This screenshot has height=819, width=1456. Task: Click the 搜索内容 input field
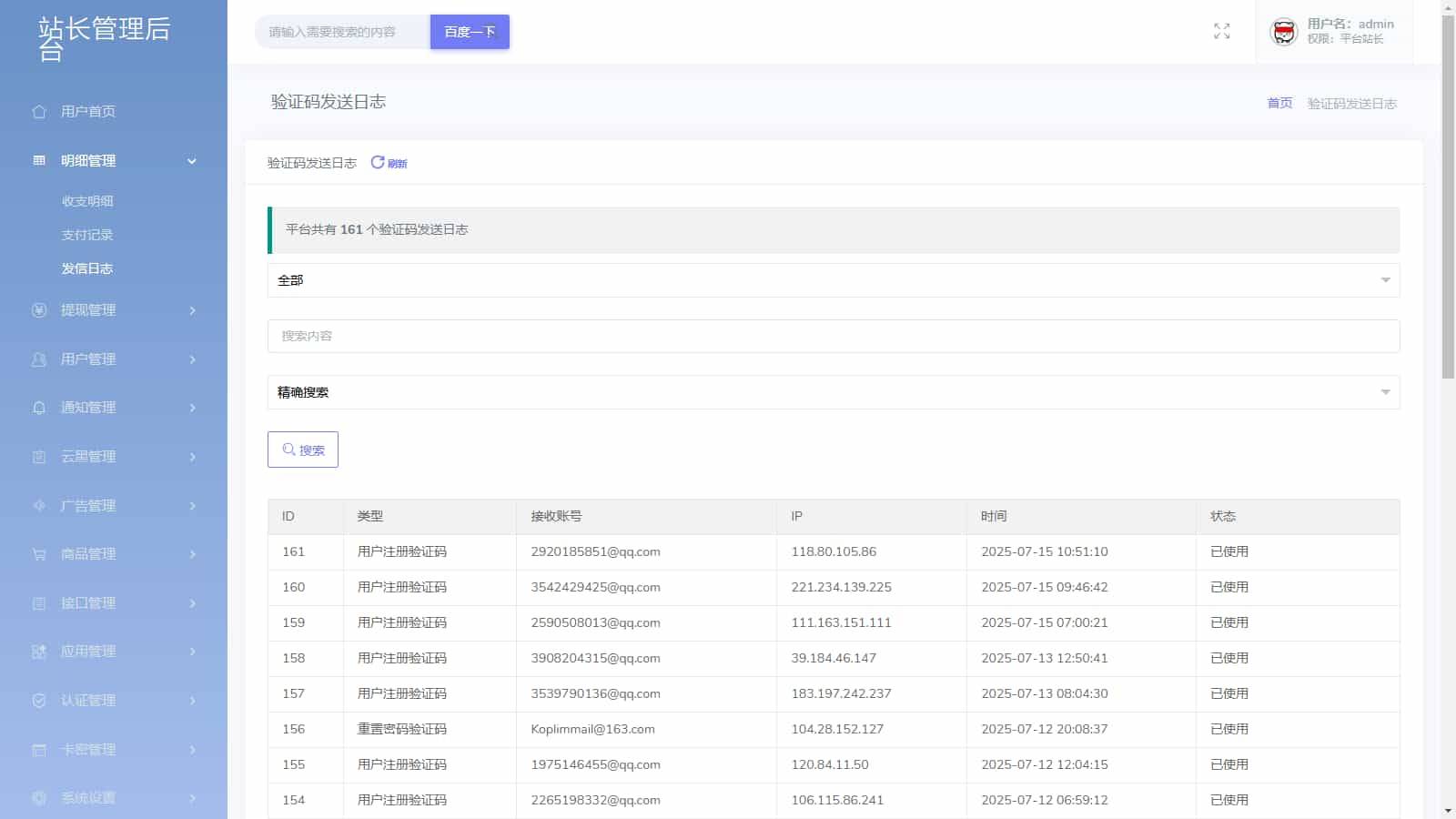[x=833, y=336]
